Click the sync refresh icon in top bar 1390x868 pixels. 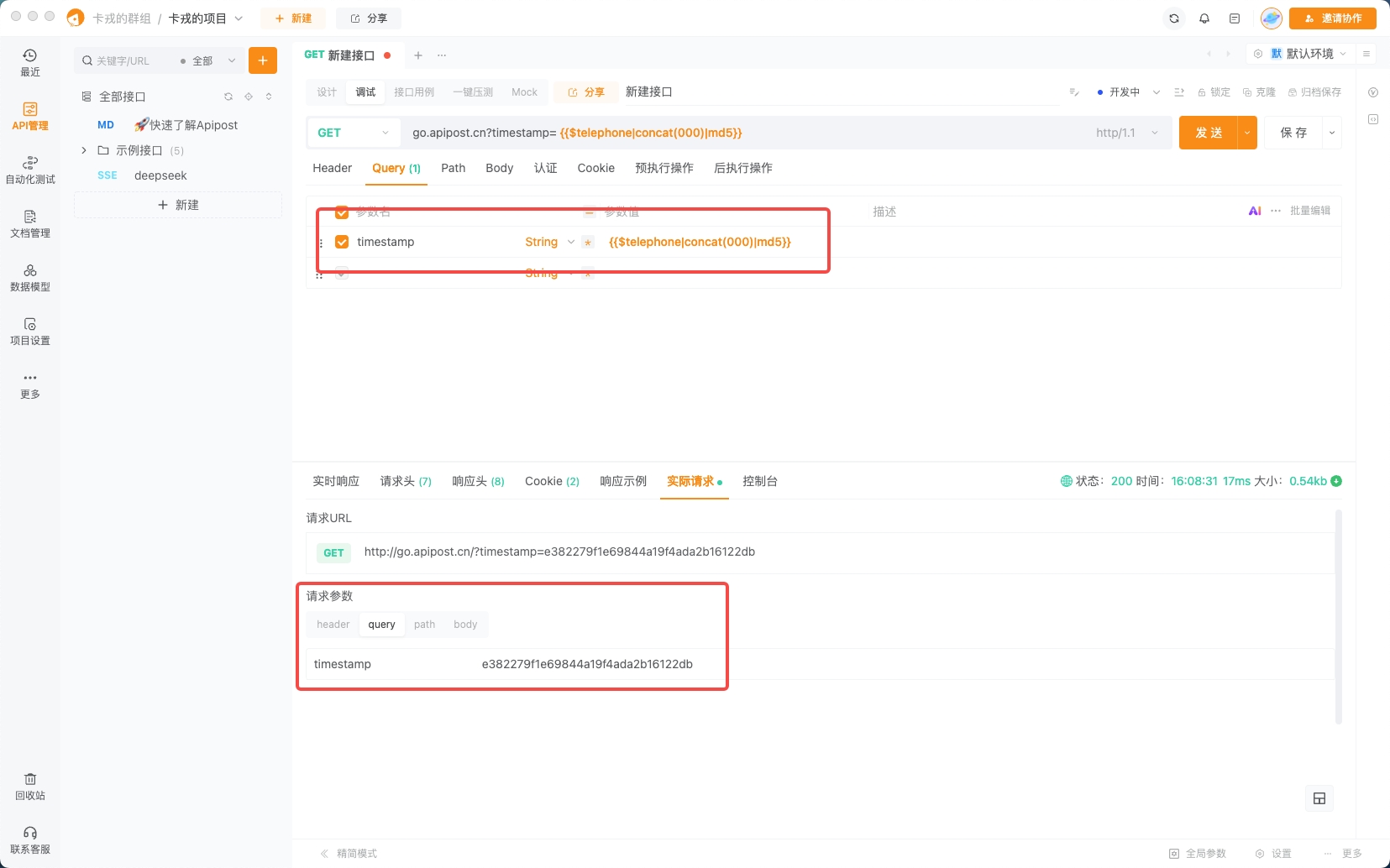point(1174,18)
